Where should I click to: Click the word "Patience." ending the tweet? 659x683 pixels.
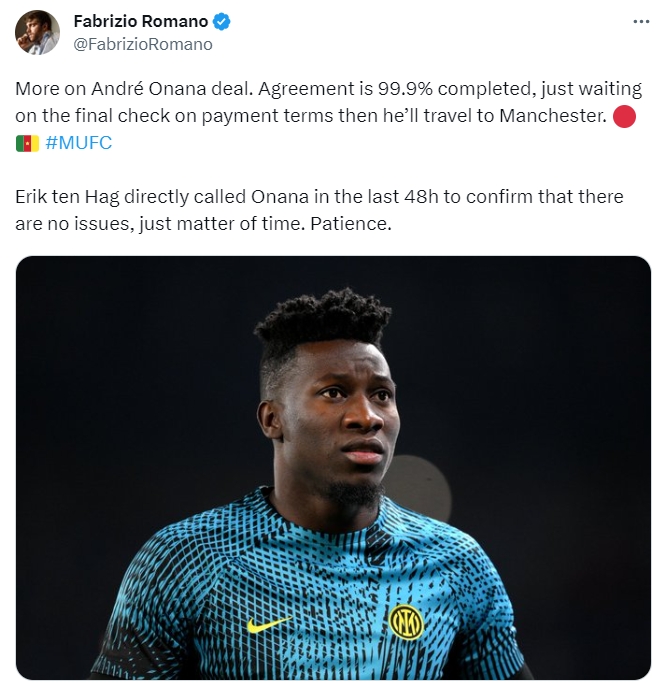(351, 224)
